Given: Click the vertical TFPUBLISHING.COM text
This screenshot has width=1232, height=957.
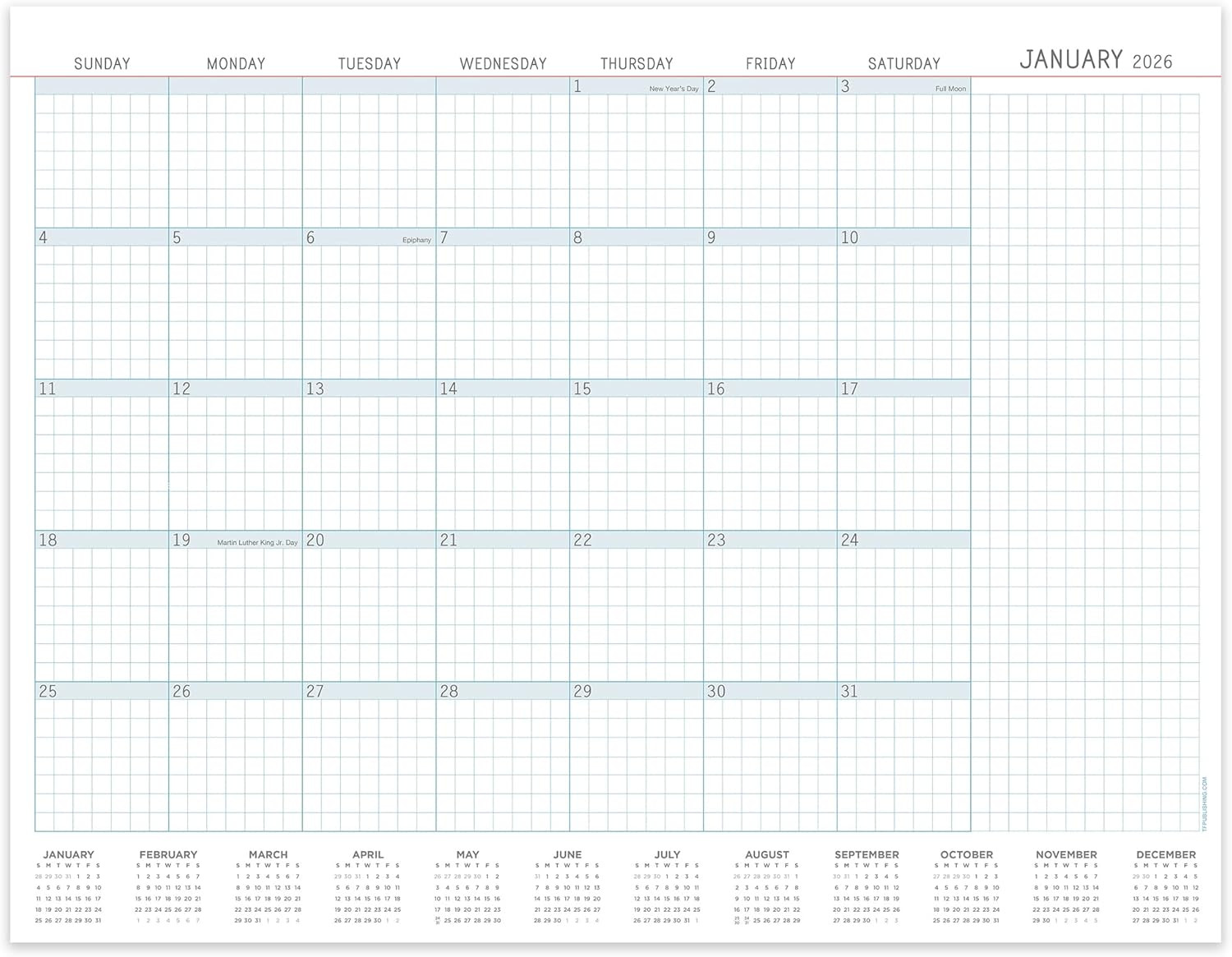Looking at the screenshot, I should 1205,804.
